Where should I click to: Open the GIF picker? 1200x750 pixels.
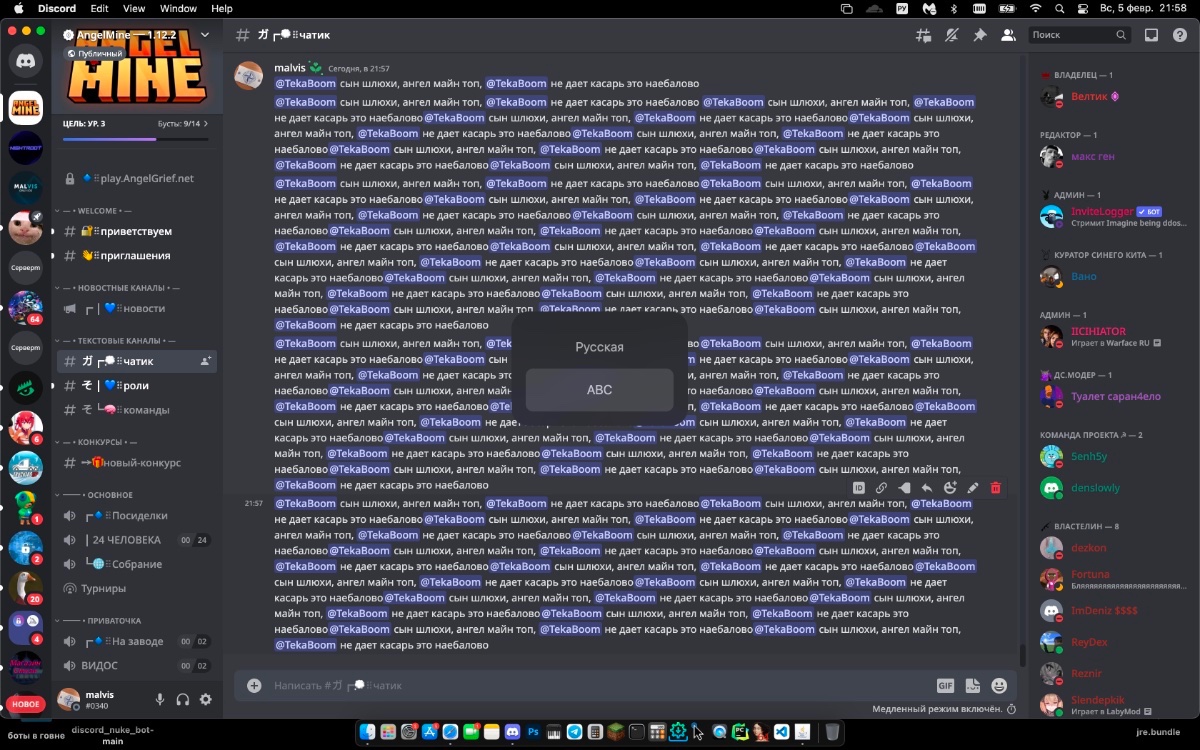pyautogui.click(x=945, y=686)
